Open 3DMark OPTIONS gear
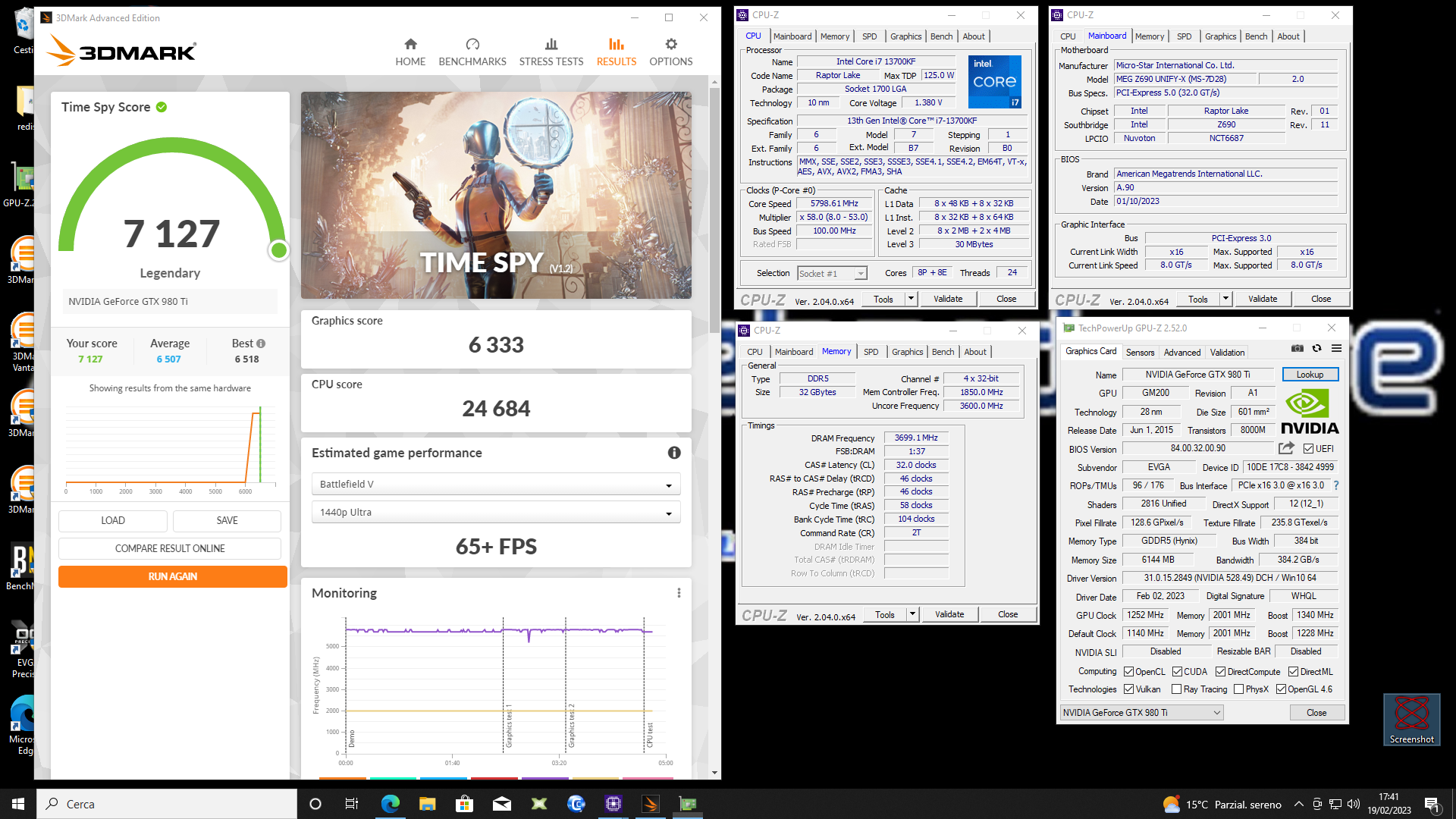This screenshot has height=819, width=1456. pyautogui.click(x=671, y=52)
